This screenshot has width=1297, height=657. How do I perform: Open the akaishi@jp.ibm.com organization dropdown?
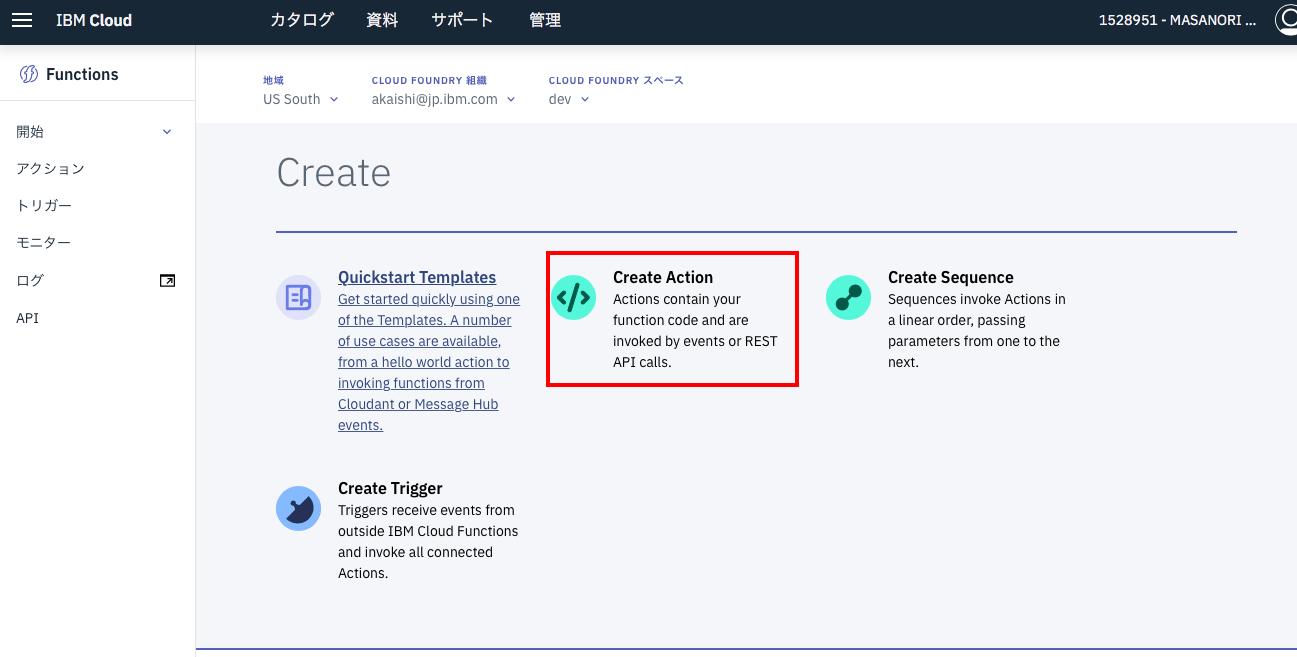point(444,99)
